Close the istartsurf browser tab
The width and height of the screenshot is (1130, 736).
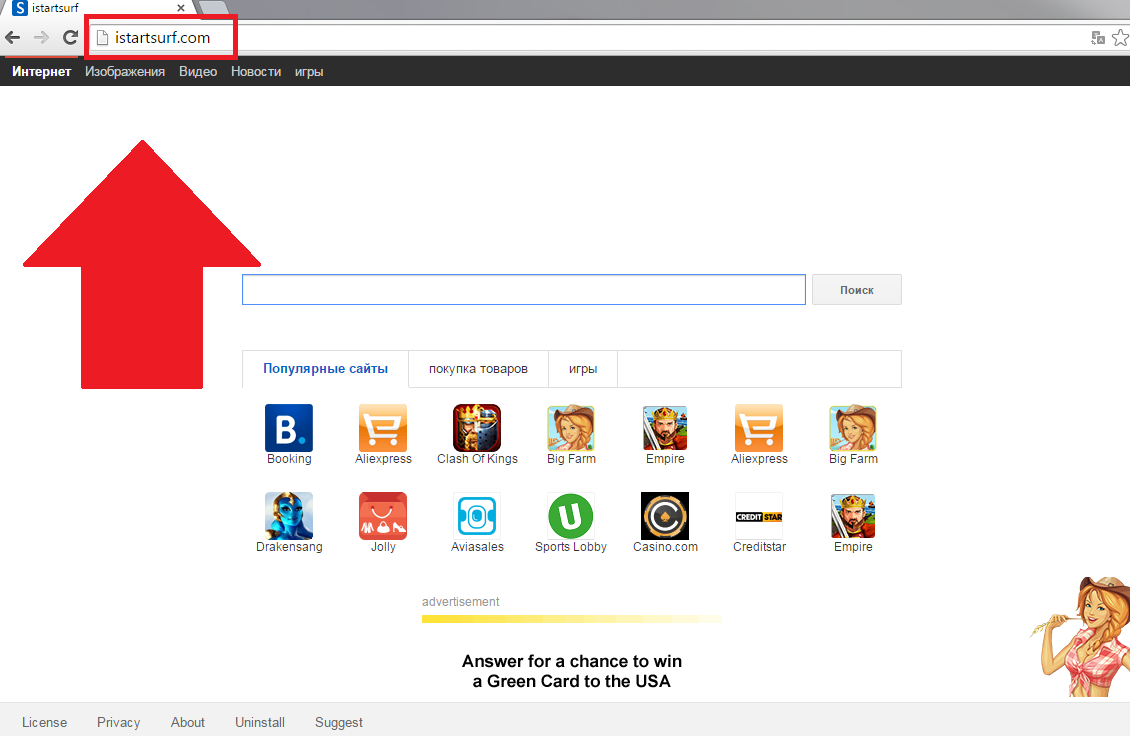click(x=181, y=8)
